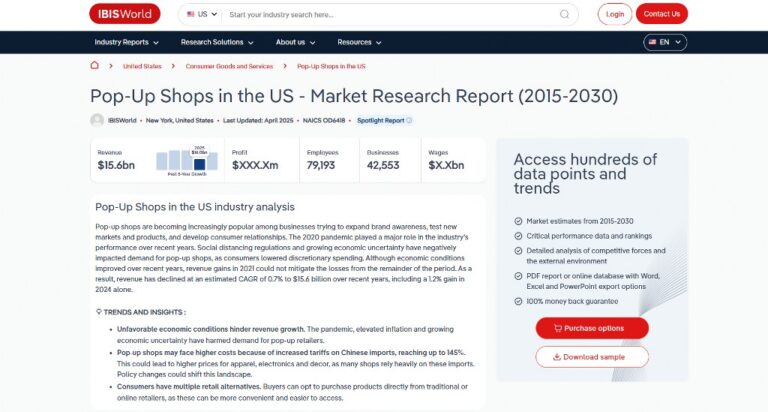
Task: Click the Wages $X.Xbn value
Action: [x=446, y=166]
